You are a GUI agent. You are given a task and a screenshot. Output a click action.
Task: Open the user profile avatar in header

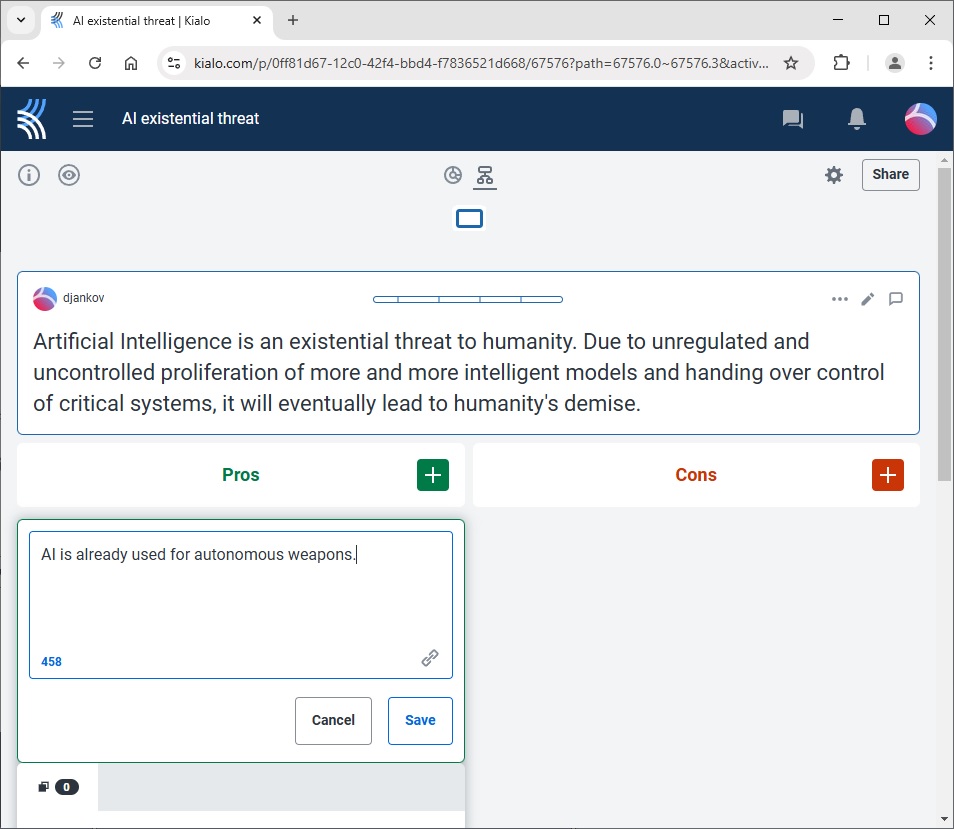[x=920, y=119]
